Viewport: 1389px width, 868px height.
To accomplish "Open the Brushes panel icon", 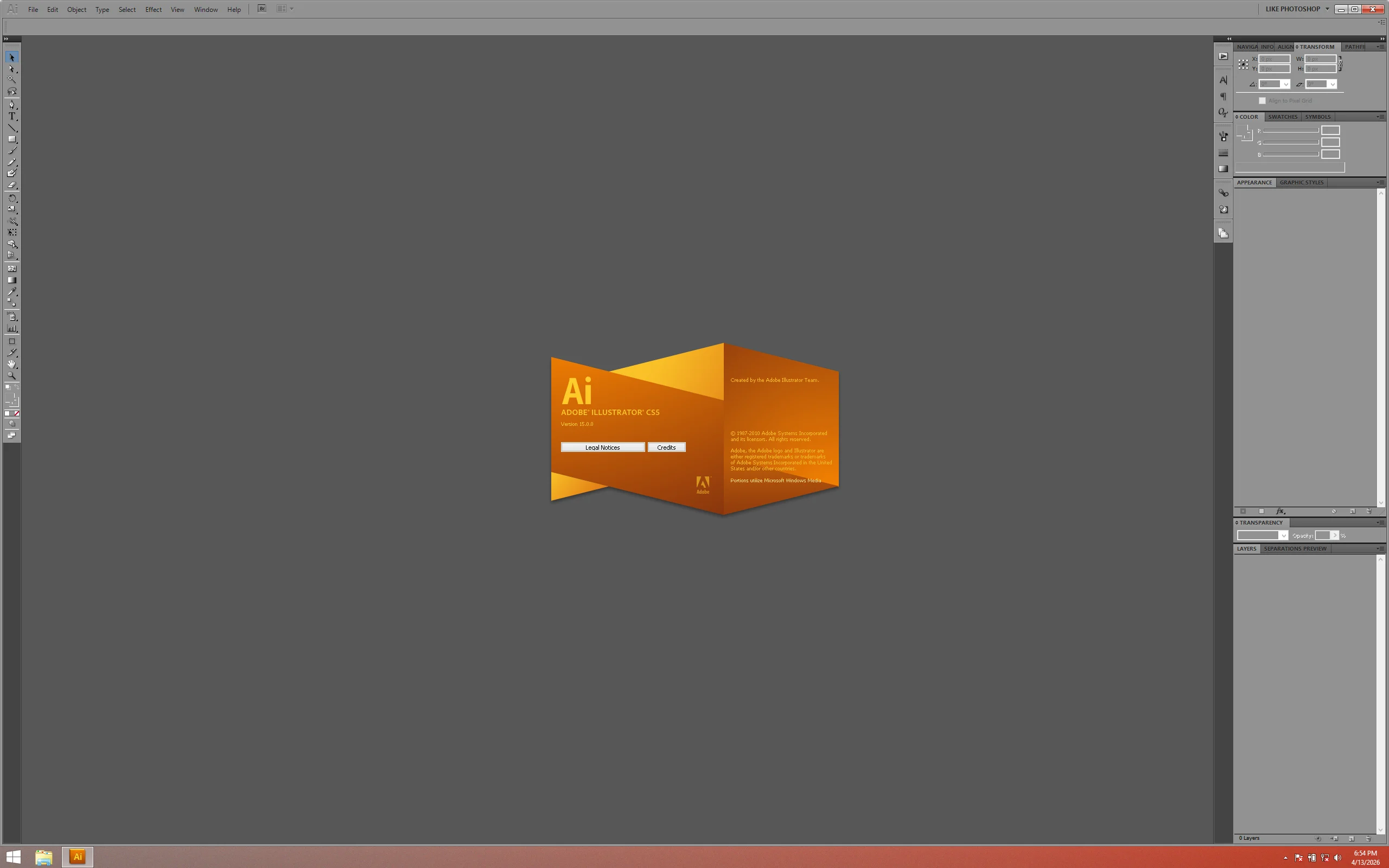I will tap(1223, 137).
